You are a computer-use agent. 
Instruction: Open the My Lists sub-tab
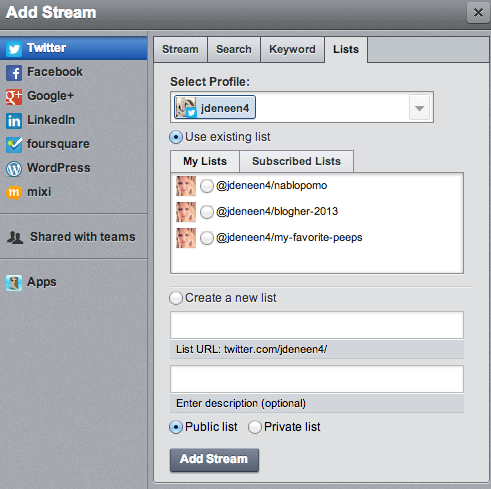pos(205,161)
